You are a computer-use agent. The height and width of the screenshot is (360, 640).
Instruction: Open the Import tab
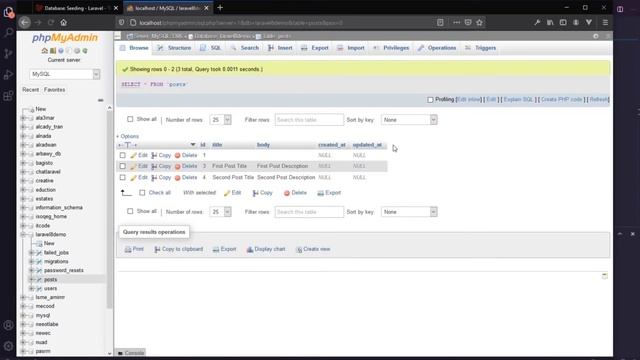pos(351,48)
